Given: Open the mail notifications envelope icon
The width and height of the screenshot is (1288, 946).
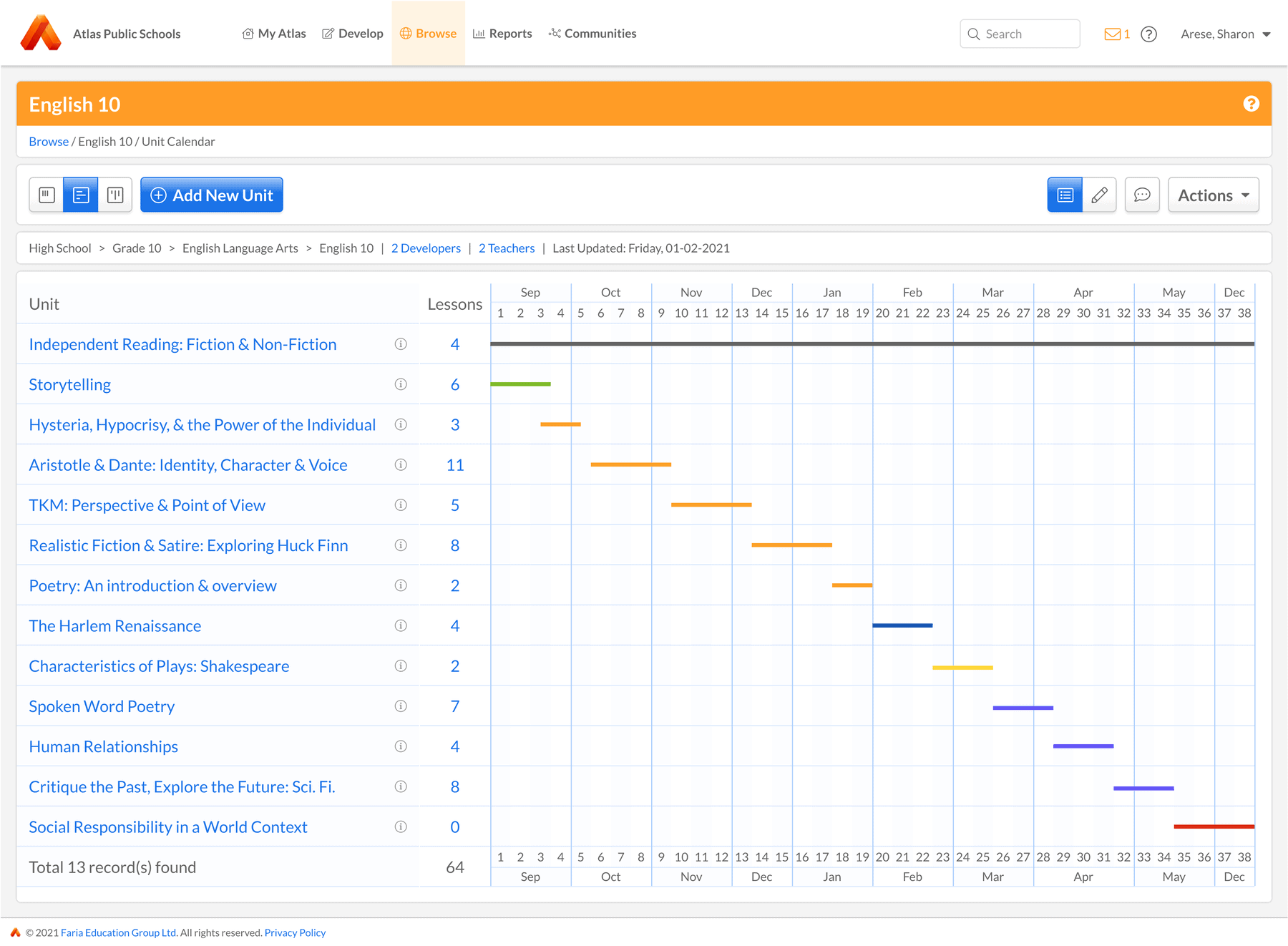Looking at the screenshot, I should (x=1112, y=34).
